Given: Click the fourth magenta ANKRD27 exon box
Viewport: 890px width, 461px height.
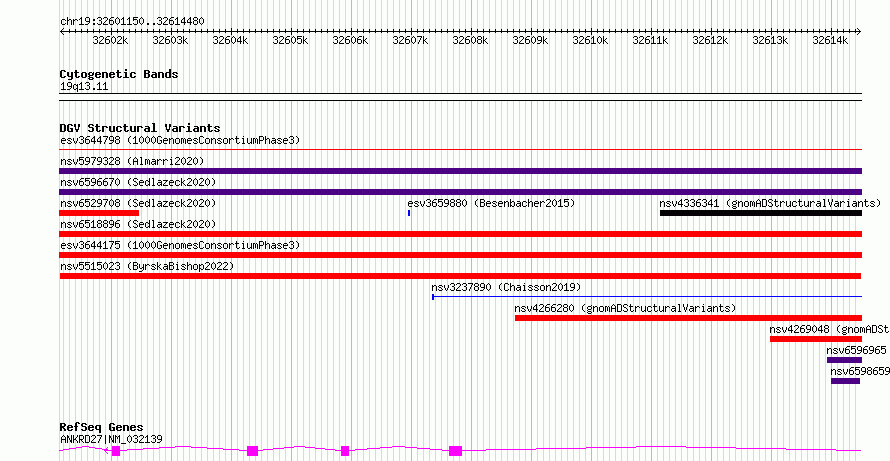Looking at the screenshot, I should point(455,451).
